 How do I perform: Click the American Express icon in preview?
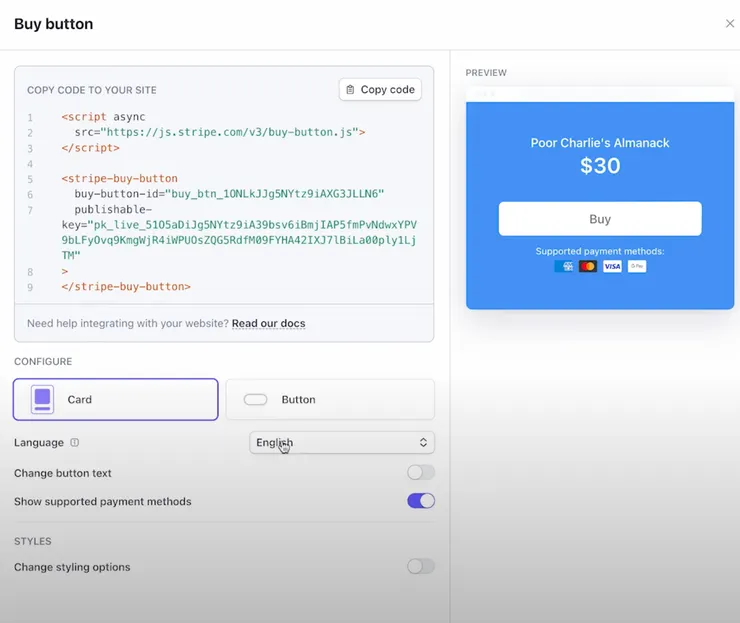pos(563,266)
